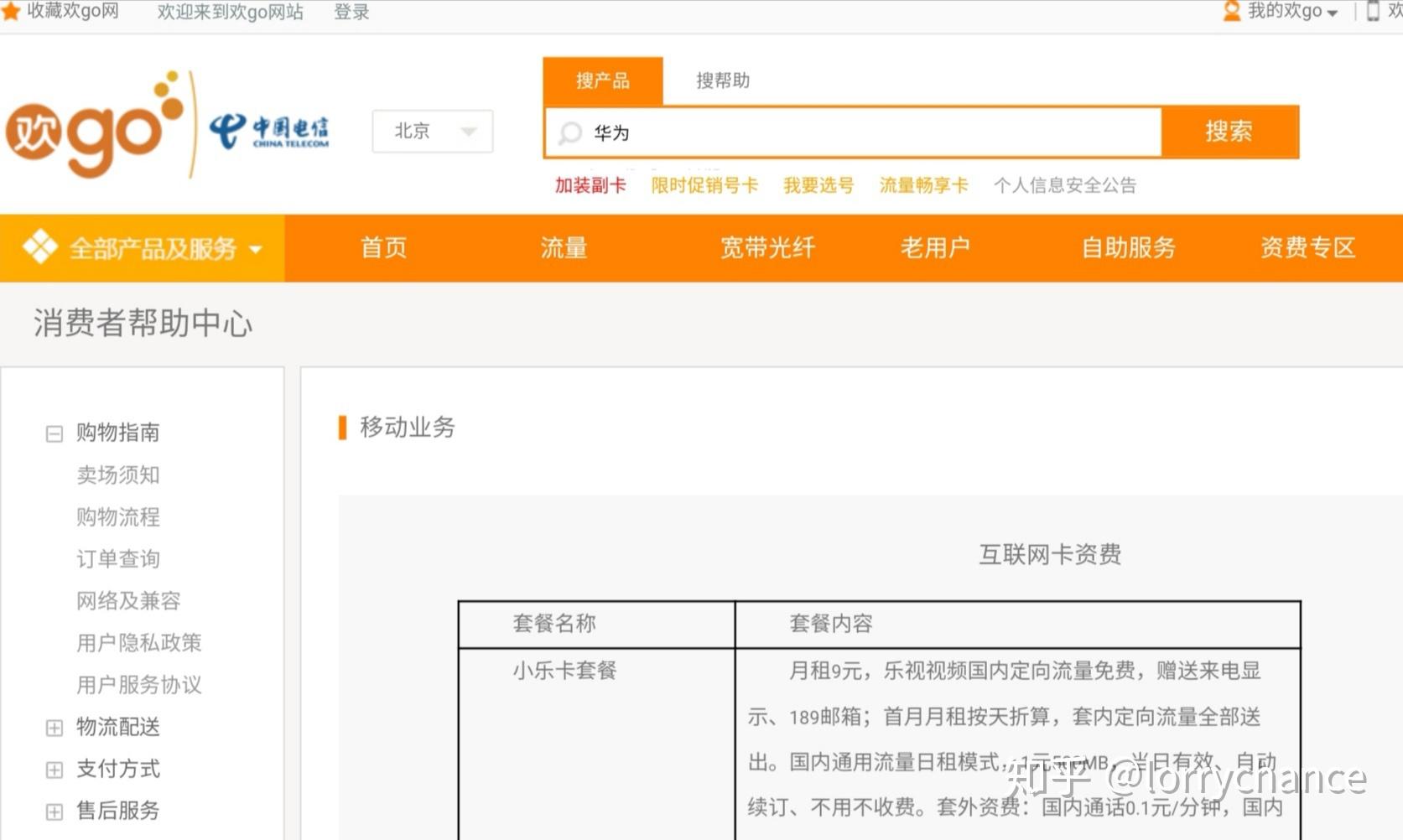
Task: Click the diamond icon on 全部产品及服务
Action: (x=39, y=247)
